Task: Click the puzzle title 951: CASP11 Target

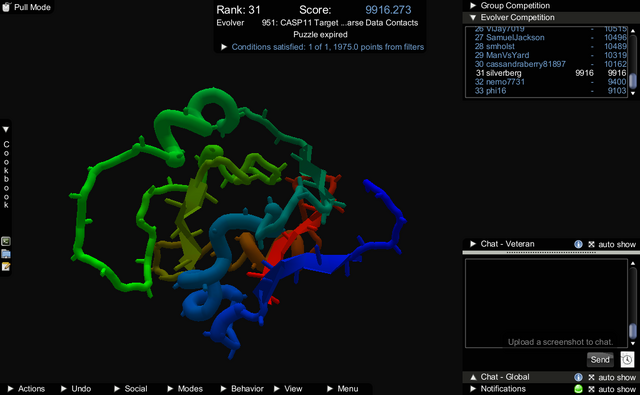Action: click(x=340, y=23)
